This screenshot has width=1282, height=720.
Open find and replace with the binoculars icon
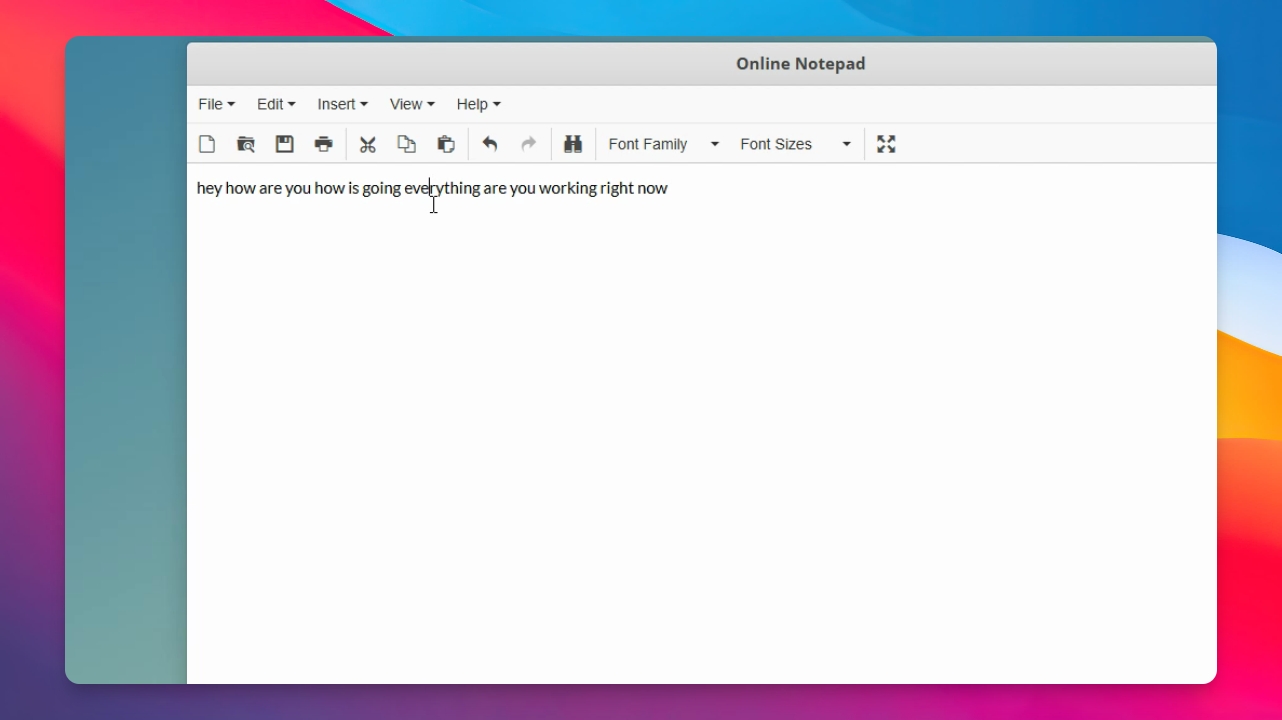point(573,144)
